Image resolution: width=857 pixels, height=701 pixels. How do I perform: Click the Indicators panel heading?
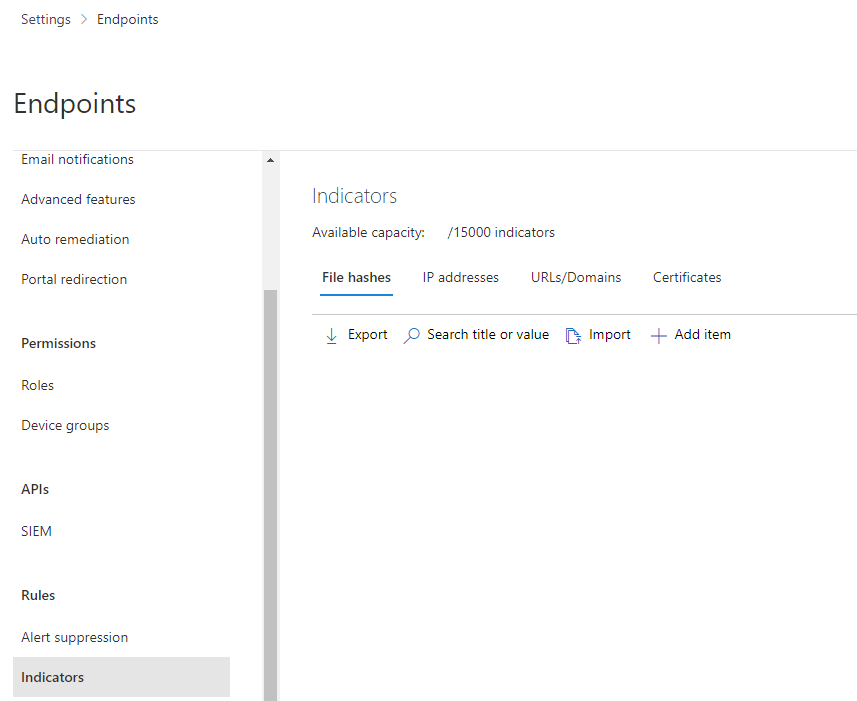pos(354,196)
